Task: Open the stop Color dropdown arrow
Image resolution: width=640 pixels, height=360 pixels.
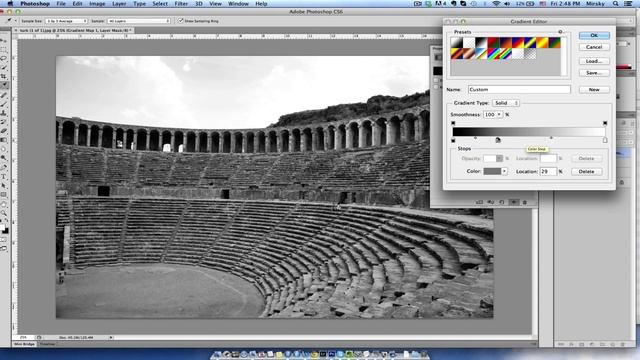Action: click(504, 171)
